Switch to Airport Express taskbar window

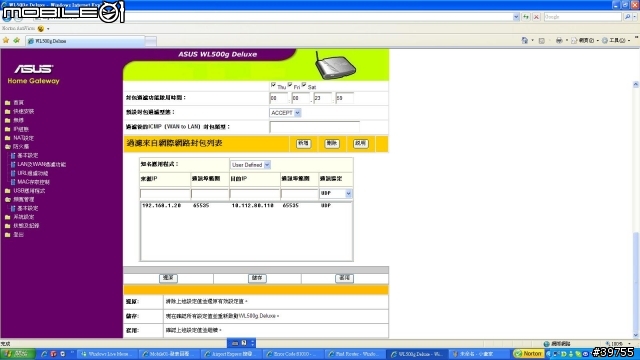click(x=232, y=354)
